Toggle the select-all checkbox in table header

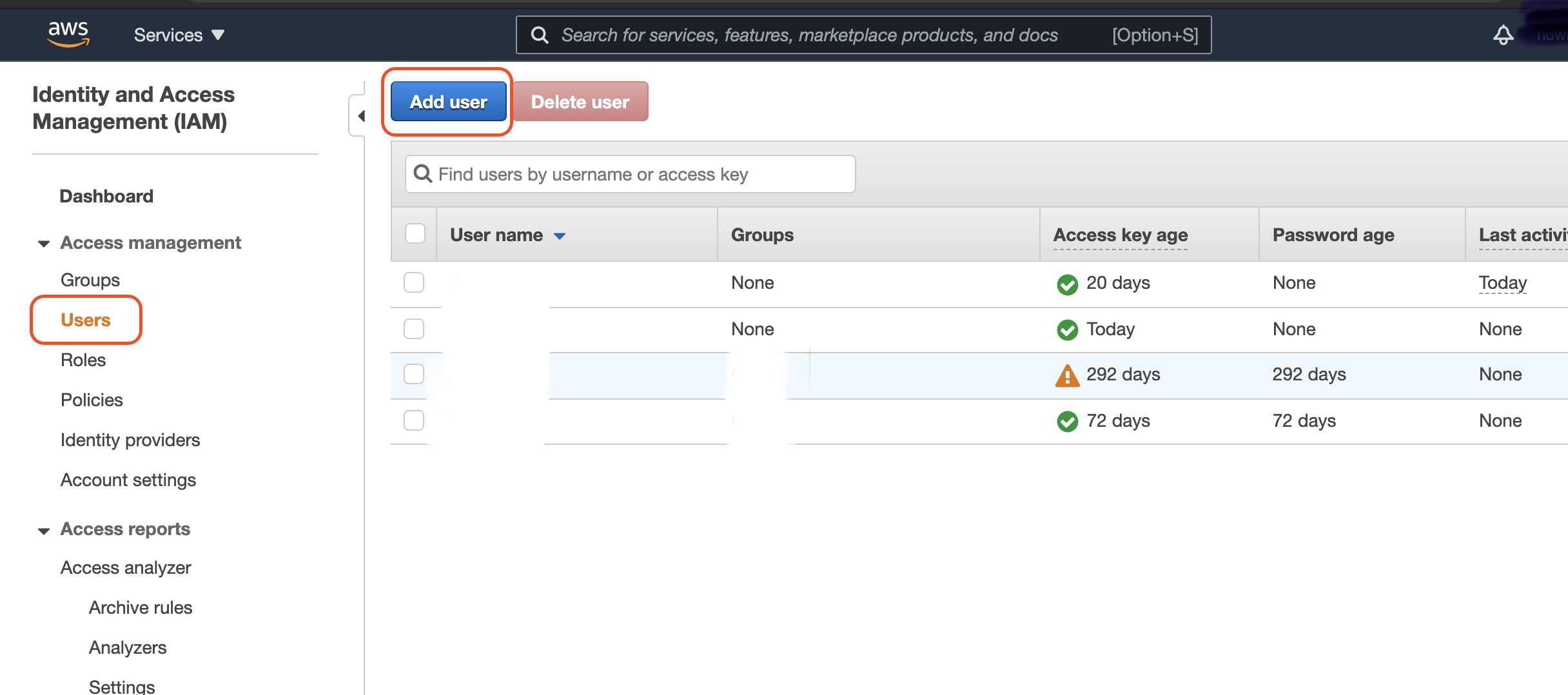point(415,233)
